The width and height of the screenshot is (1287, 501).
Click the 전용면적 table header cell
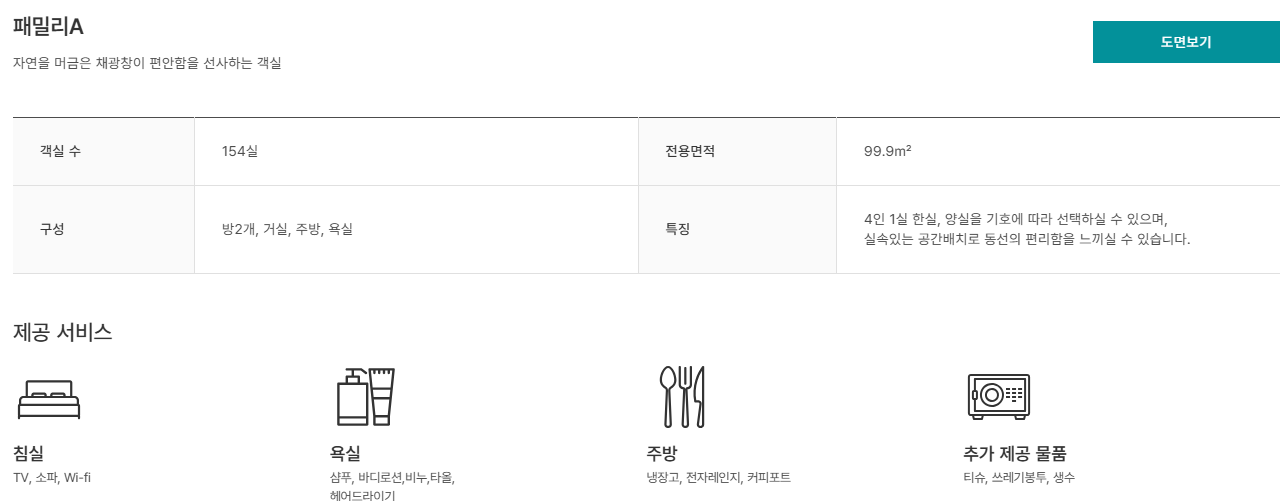click(x=690, y=152)
